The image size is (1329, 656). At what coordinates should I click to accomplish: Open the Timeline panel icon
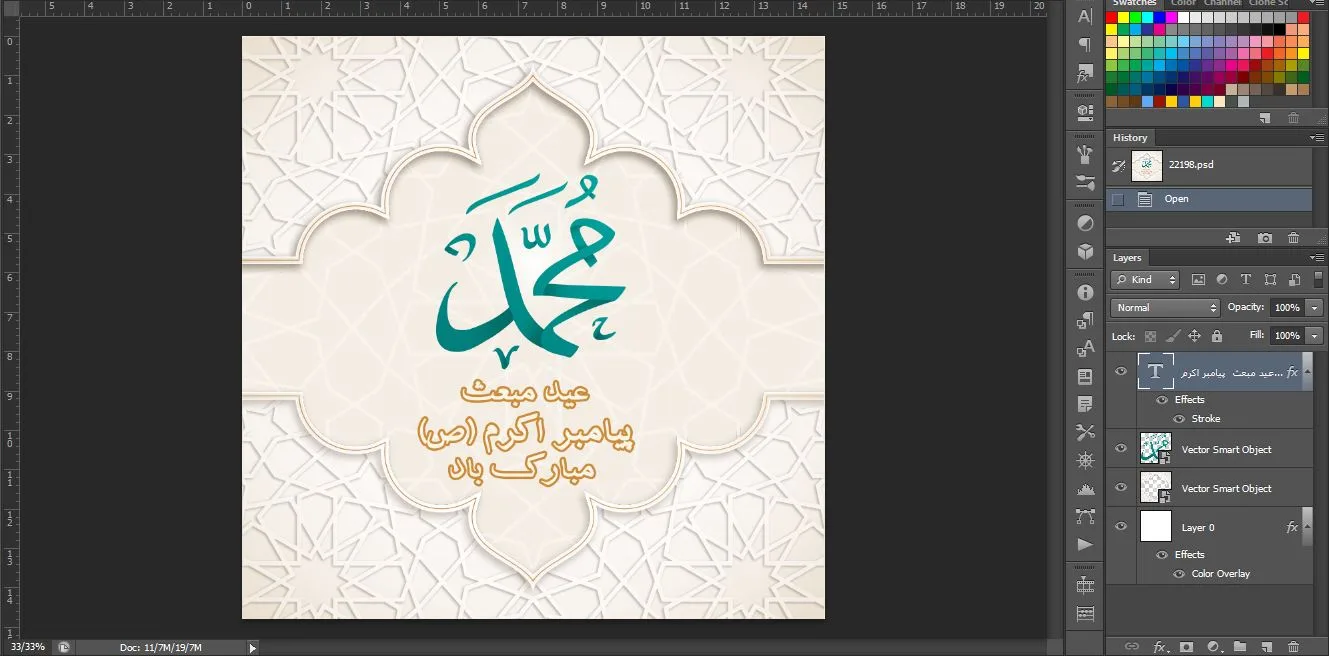[1085, 585]
